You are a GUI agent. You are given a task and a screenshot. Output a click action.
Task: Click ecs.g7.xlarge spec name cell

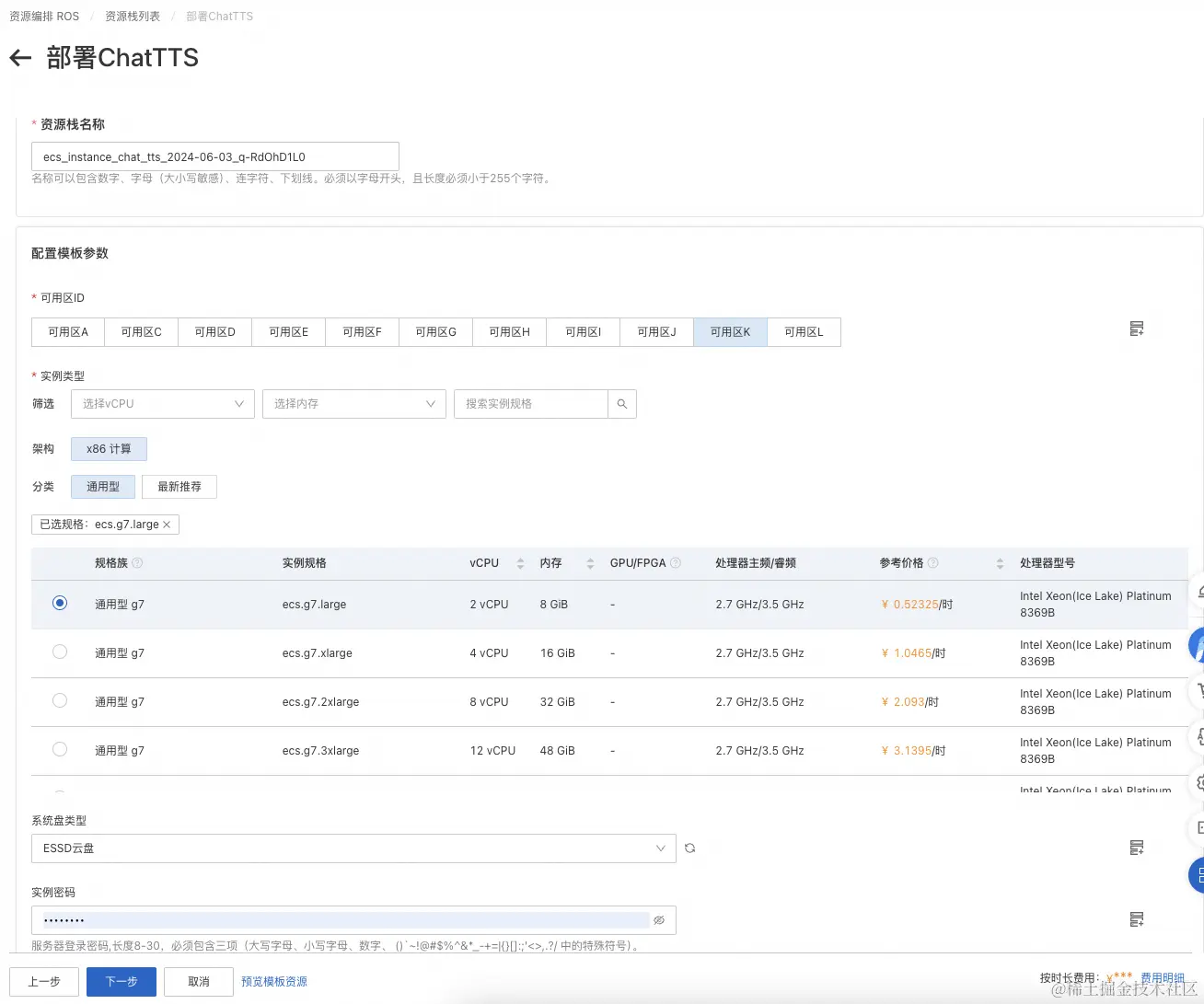click(318, 653)
